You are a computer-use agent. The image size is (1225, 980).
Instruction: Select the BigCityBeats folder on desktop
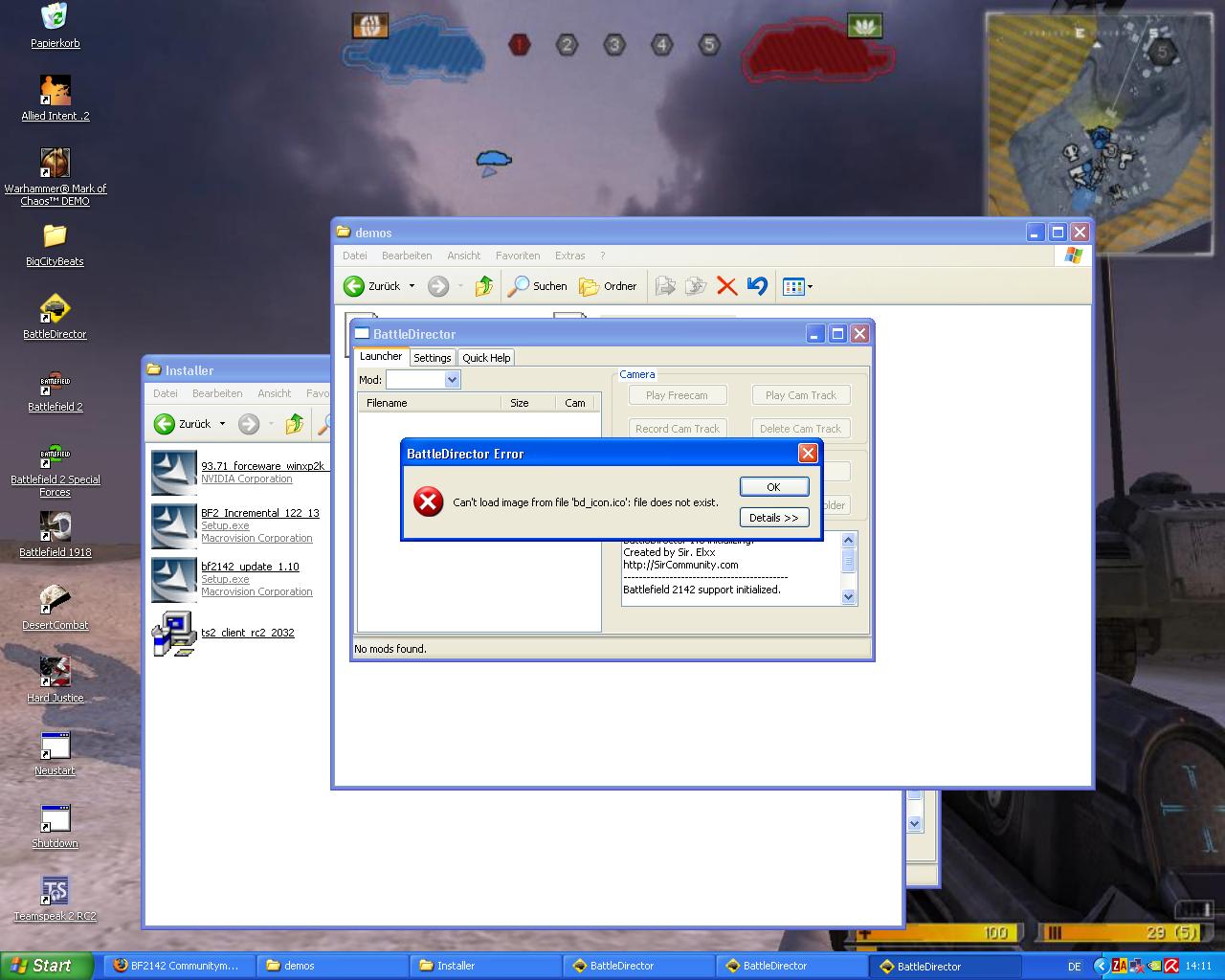pos(55,244)
